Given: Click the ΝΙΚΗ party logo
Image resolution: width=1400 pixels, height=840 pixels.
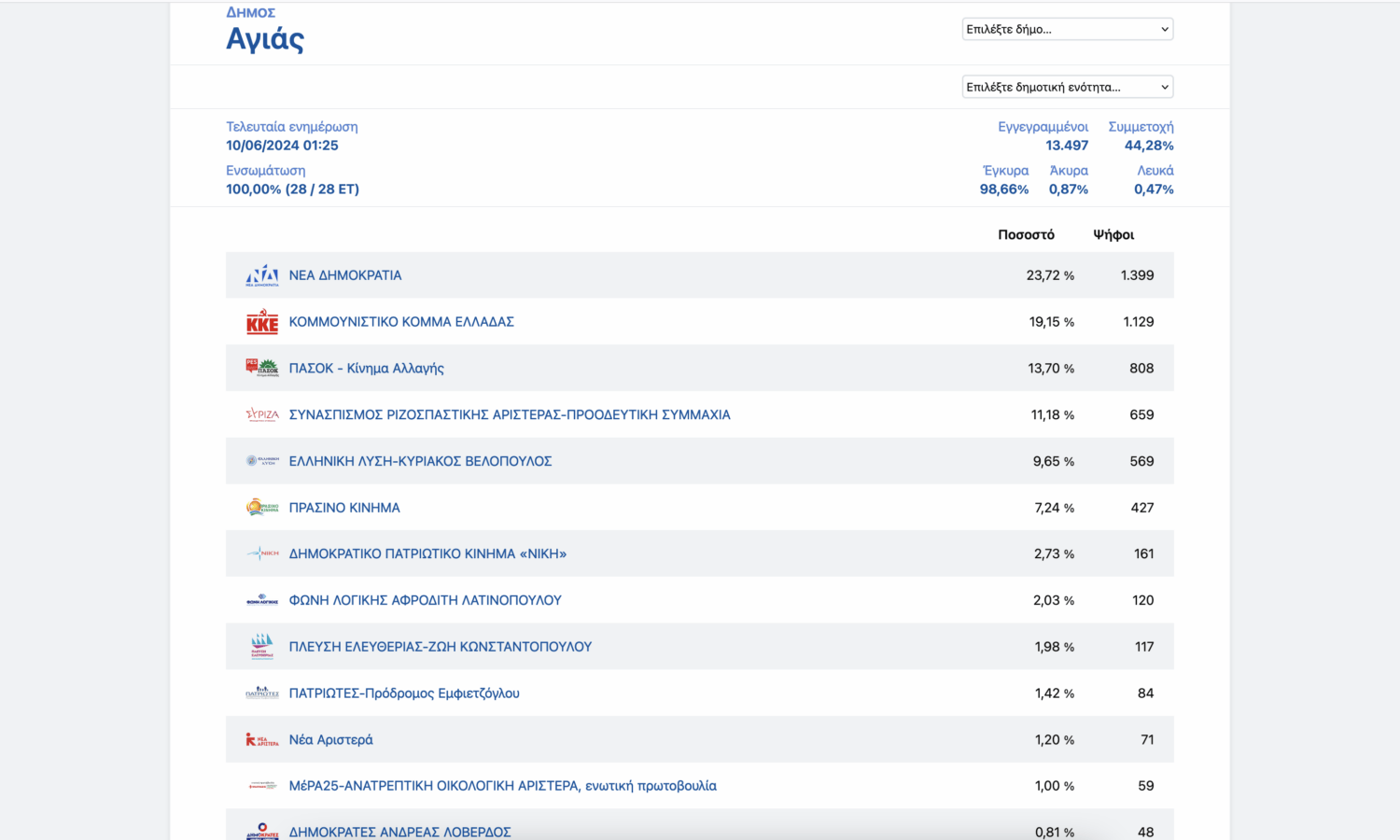Looking at the screenshot, I should click(x=262, y=553).
